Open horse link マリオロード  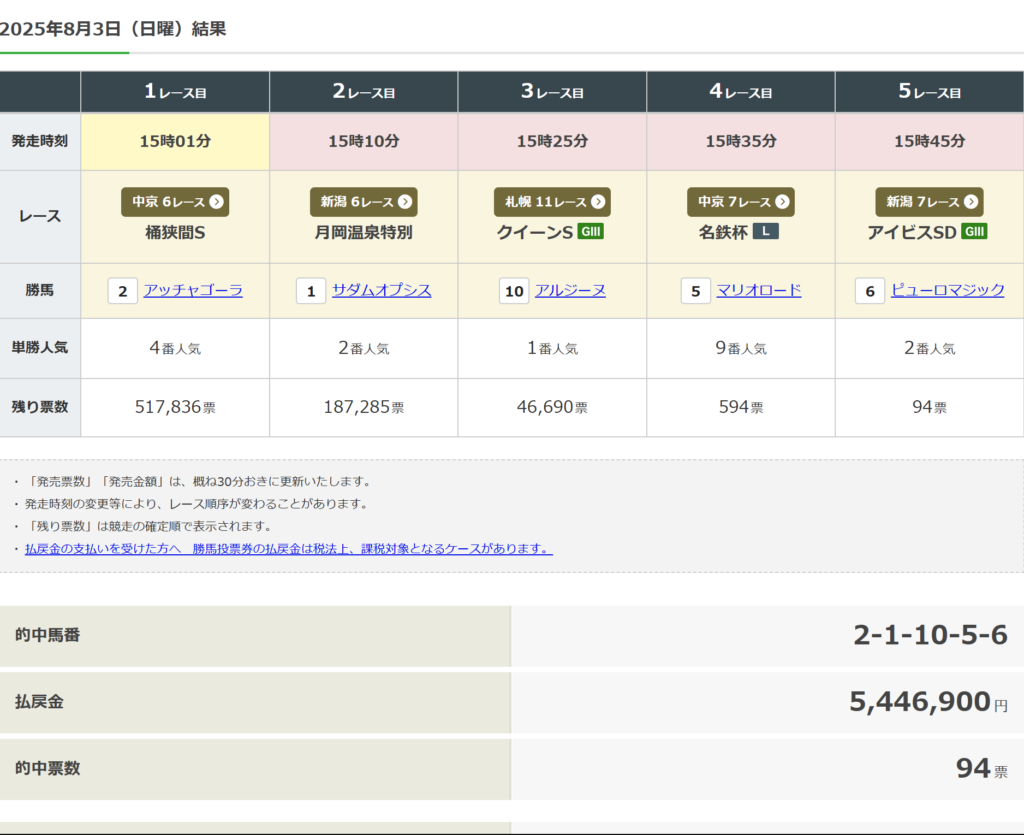pyautogui.click(x=758, y=290)
